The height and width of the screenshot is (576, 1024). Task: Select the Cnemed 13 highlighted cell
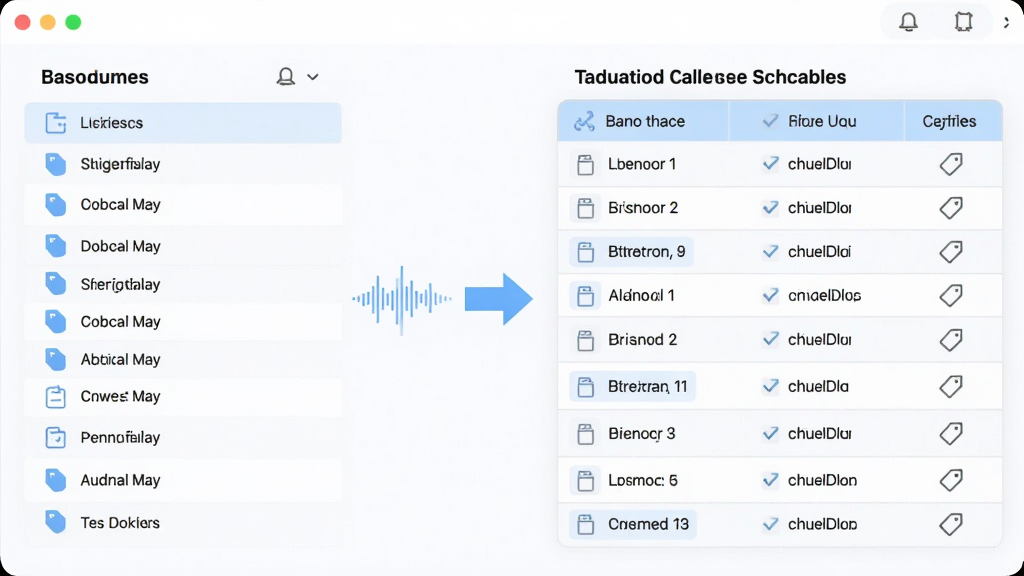(x=633, y=524)
